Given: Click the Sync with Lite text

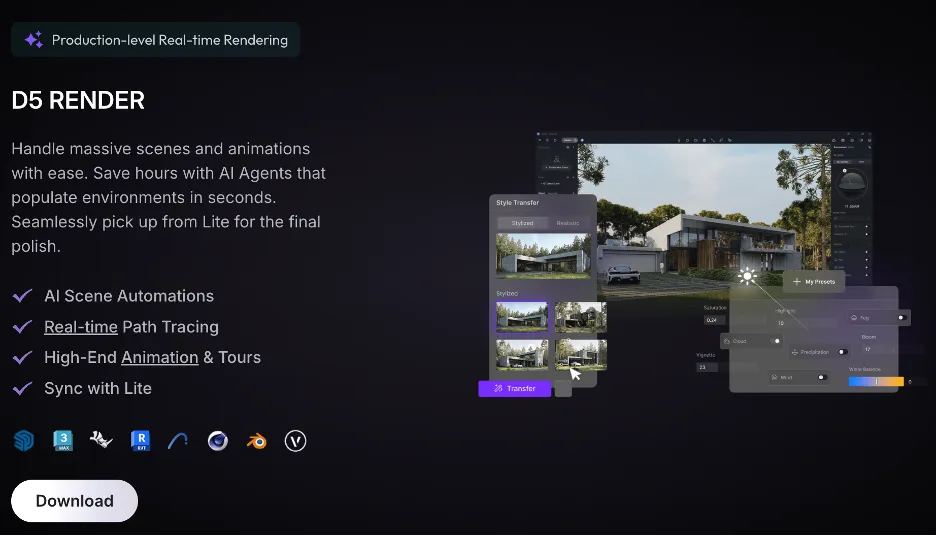Looking at the screenshot, I should point(98,388).
